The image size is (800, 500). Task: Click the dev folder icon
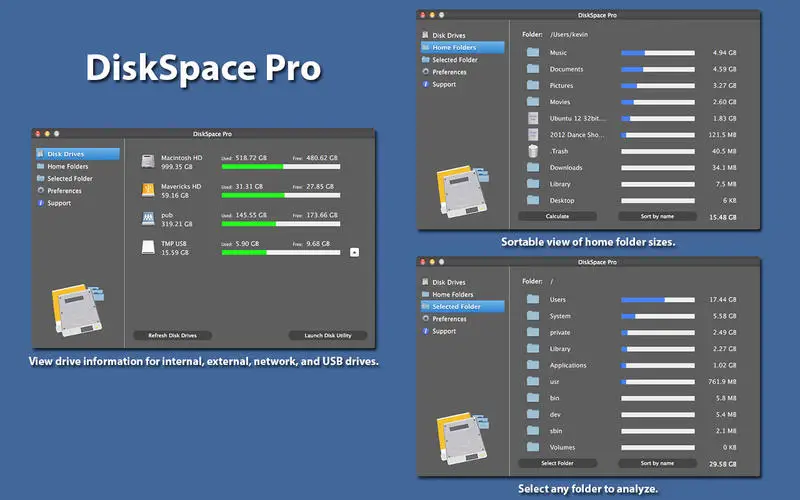pyautogui.click(x=533, y=414)
